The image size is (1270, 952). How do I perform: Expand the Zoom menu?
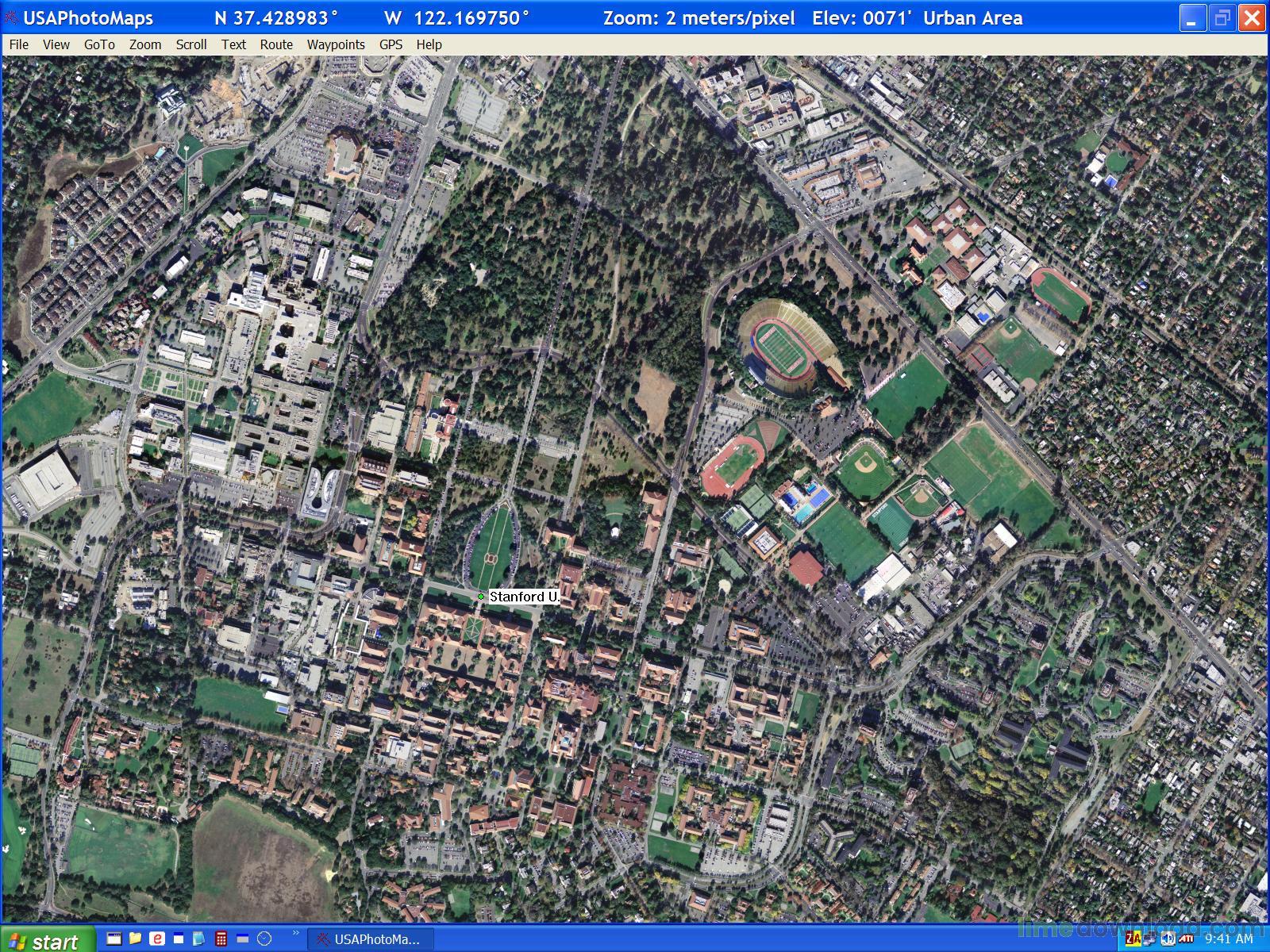[145, 44]
